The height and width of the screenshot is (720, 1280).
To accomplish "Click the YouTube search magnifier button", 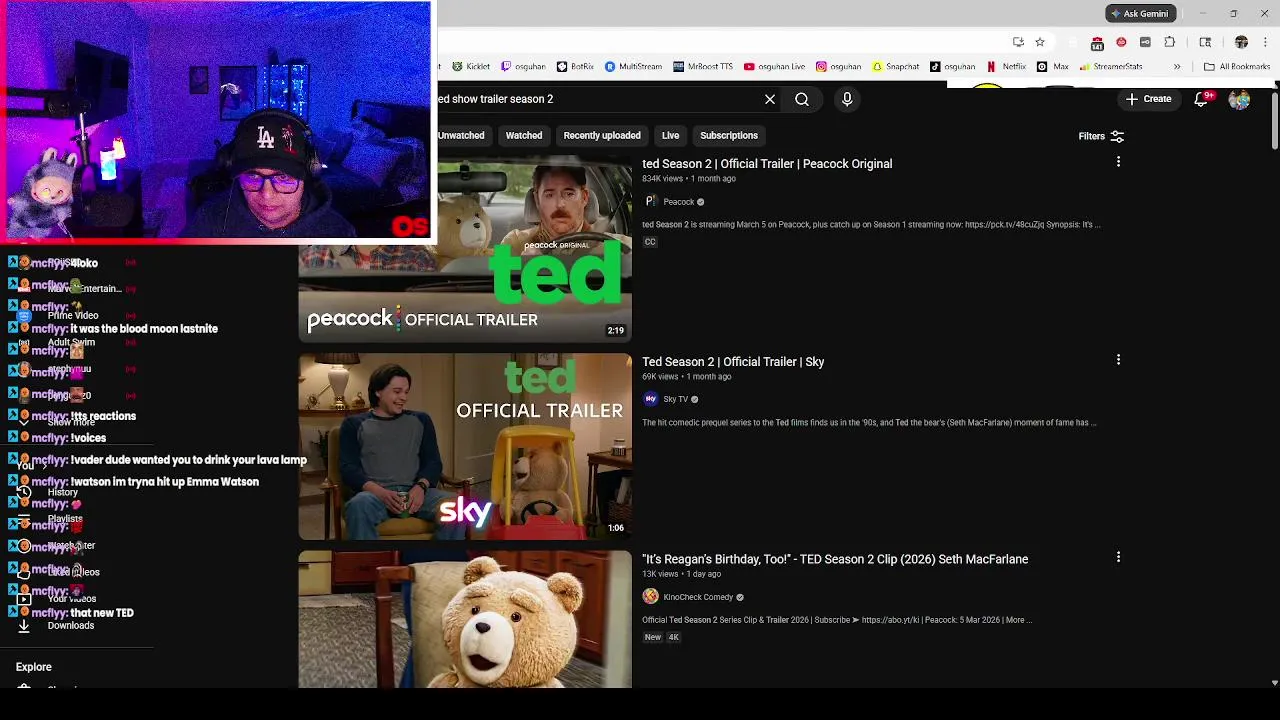I will point(802,99).
